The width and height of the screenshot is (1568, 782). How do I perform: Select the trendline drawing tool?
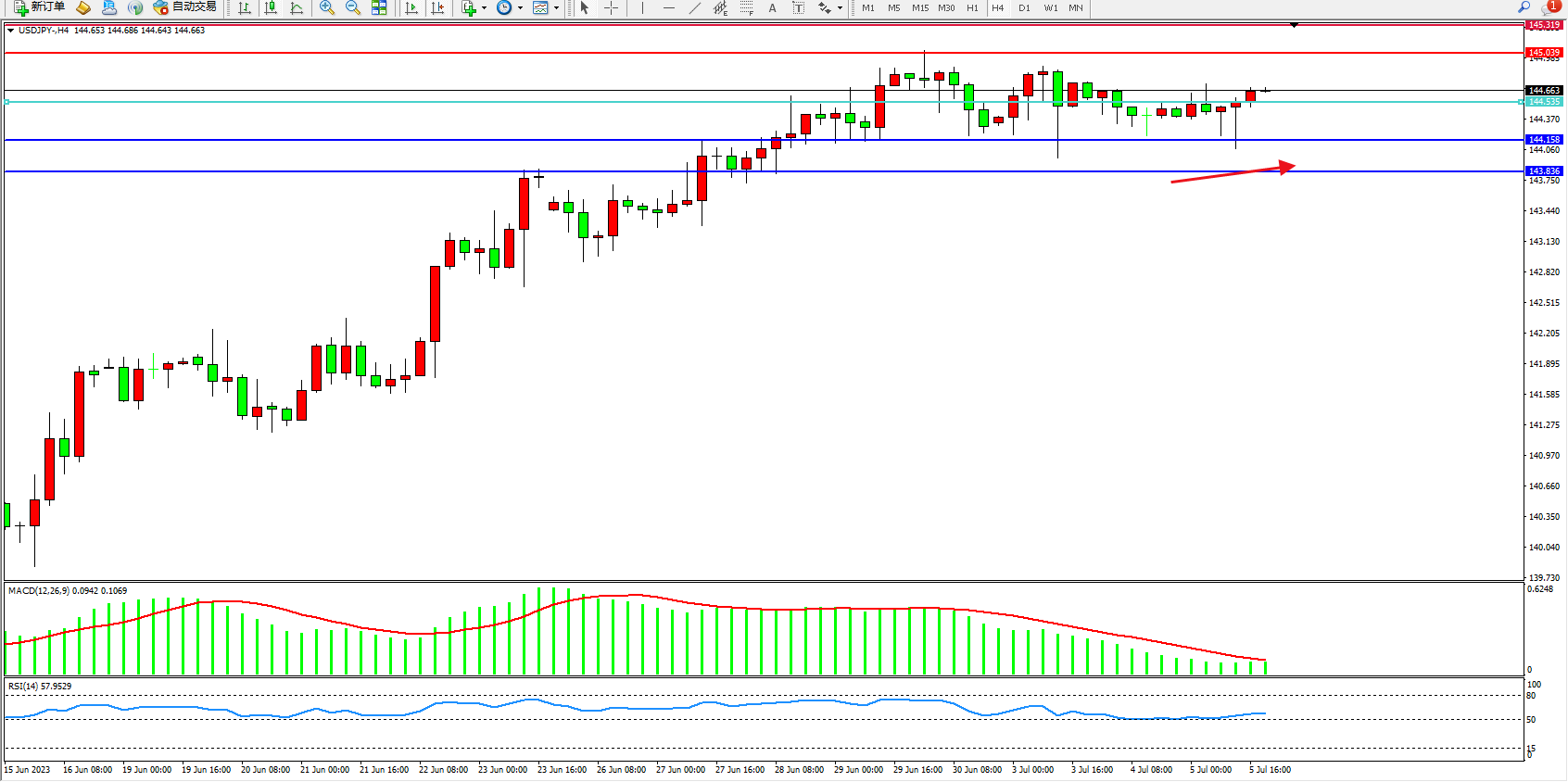point(695,8)
